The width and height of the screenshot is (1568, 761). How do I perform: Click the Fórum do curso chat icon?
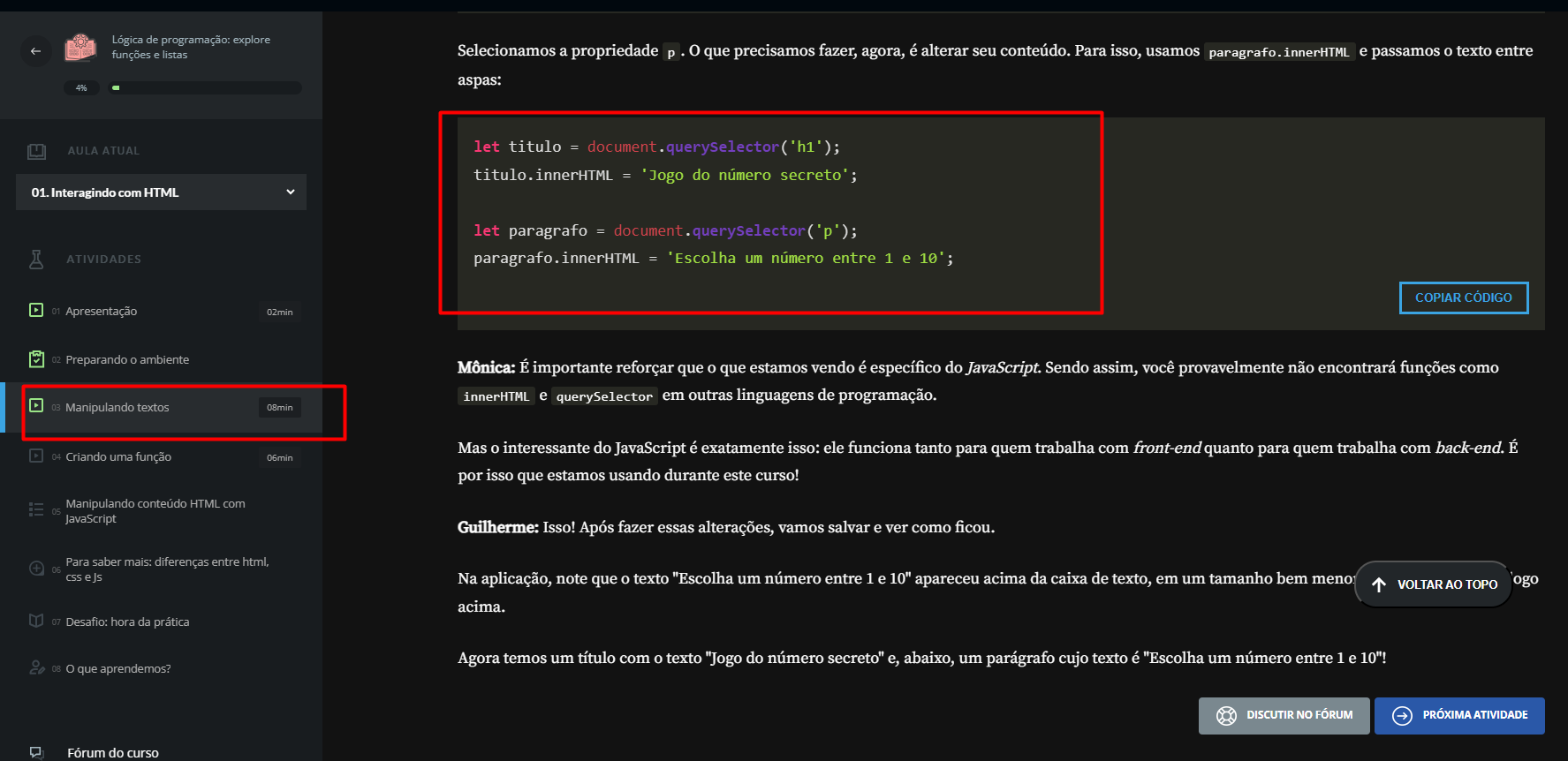[x=36, y=752]
